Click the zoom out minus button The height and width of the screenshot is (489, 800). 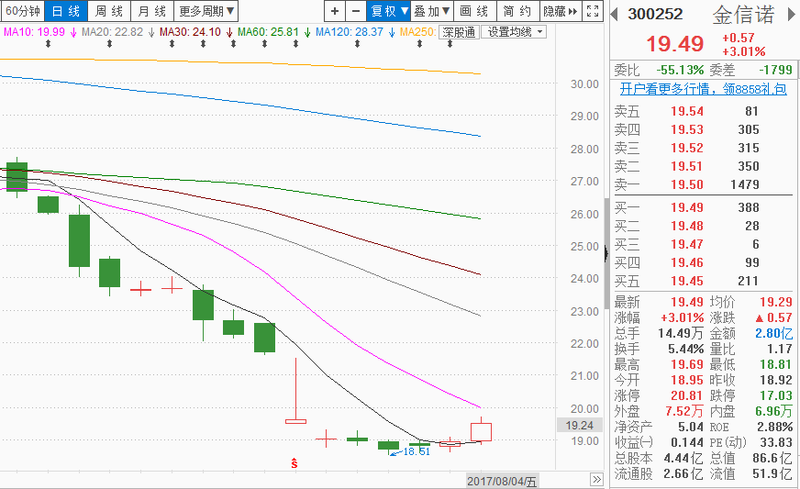[x=355, y=12]
